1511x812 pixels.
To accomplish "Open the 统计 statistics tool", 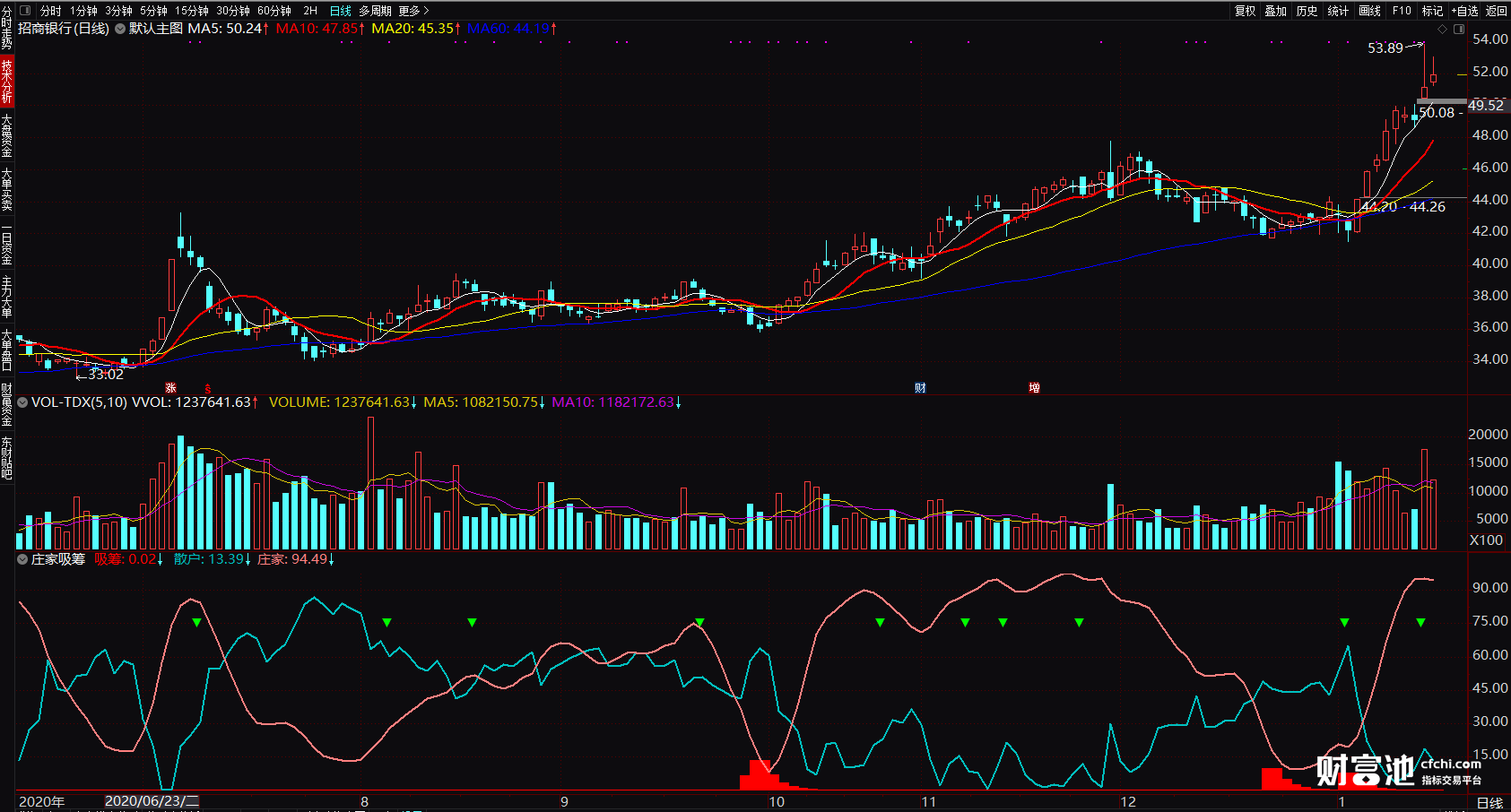I will point(1338,11).
